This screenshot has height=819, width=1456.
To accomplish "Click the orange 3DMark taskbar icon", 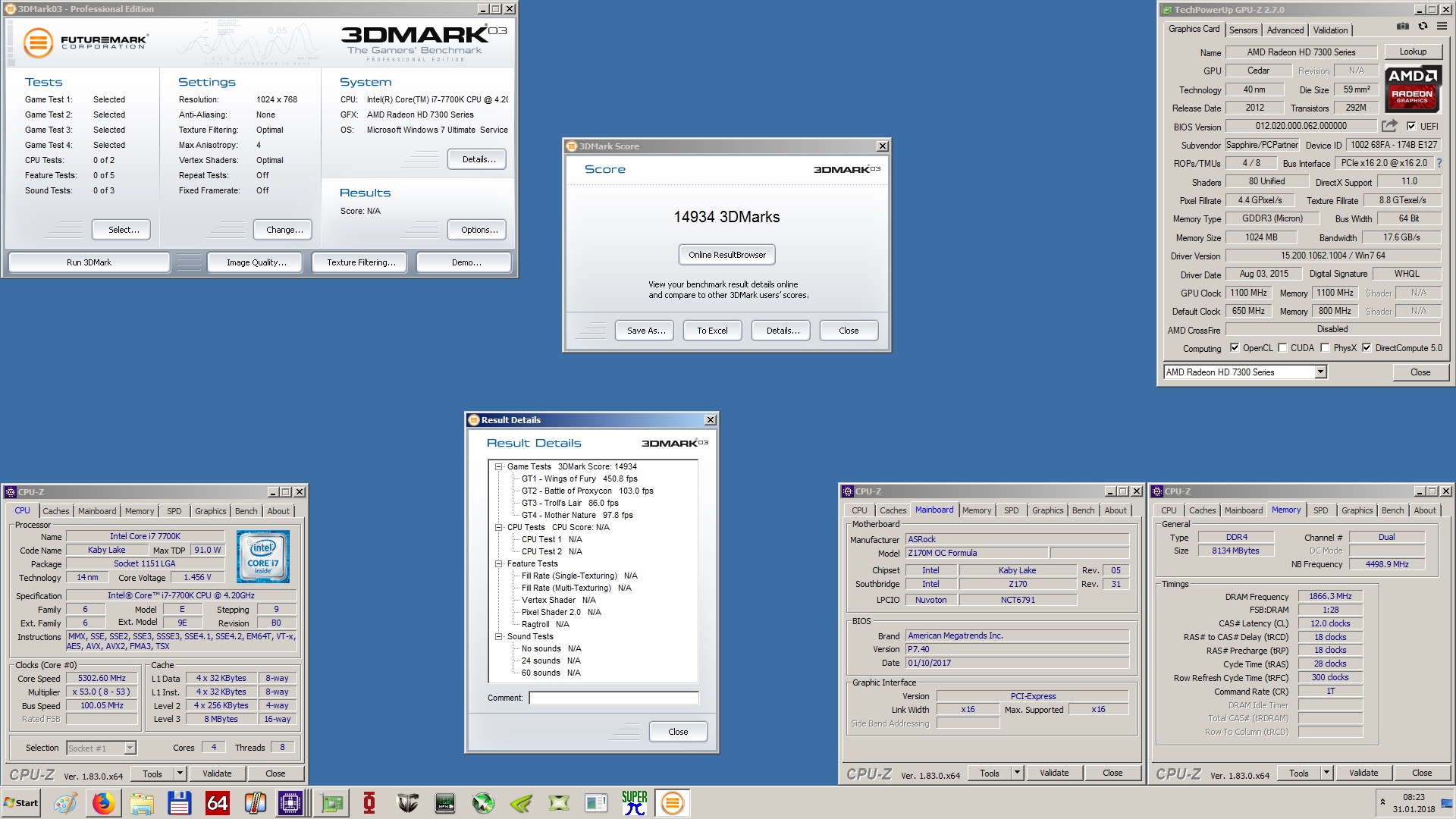I will pyautogui.click(x=672, y=803).
